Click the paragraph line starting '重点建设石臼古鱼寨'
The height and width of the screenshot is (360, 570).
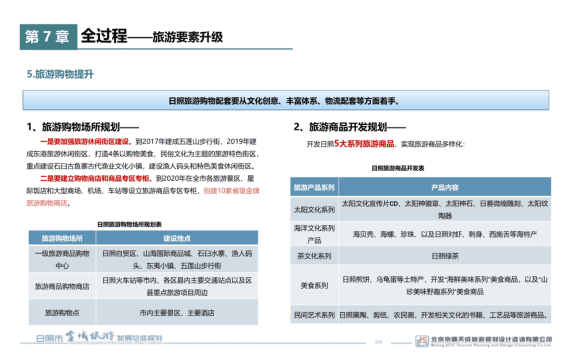[x=141, y=166]
